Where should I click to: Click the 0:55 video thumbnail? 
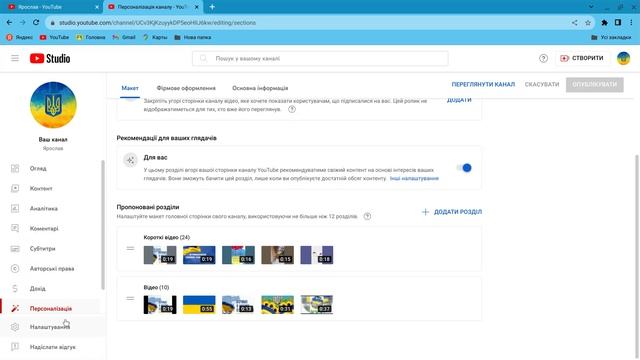(199, 305)
